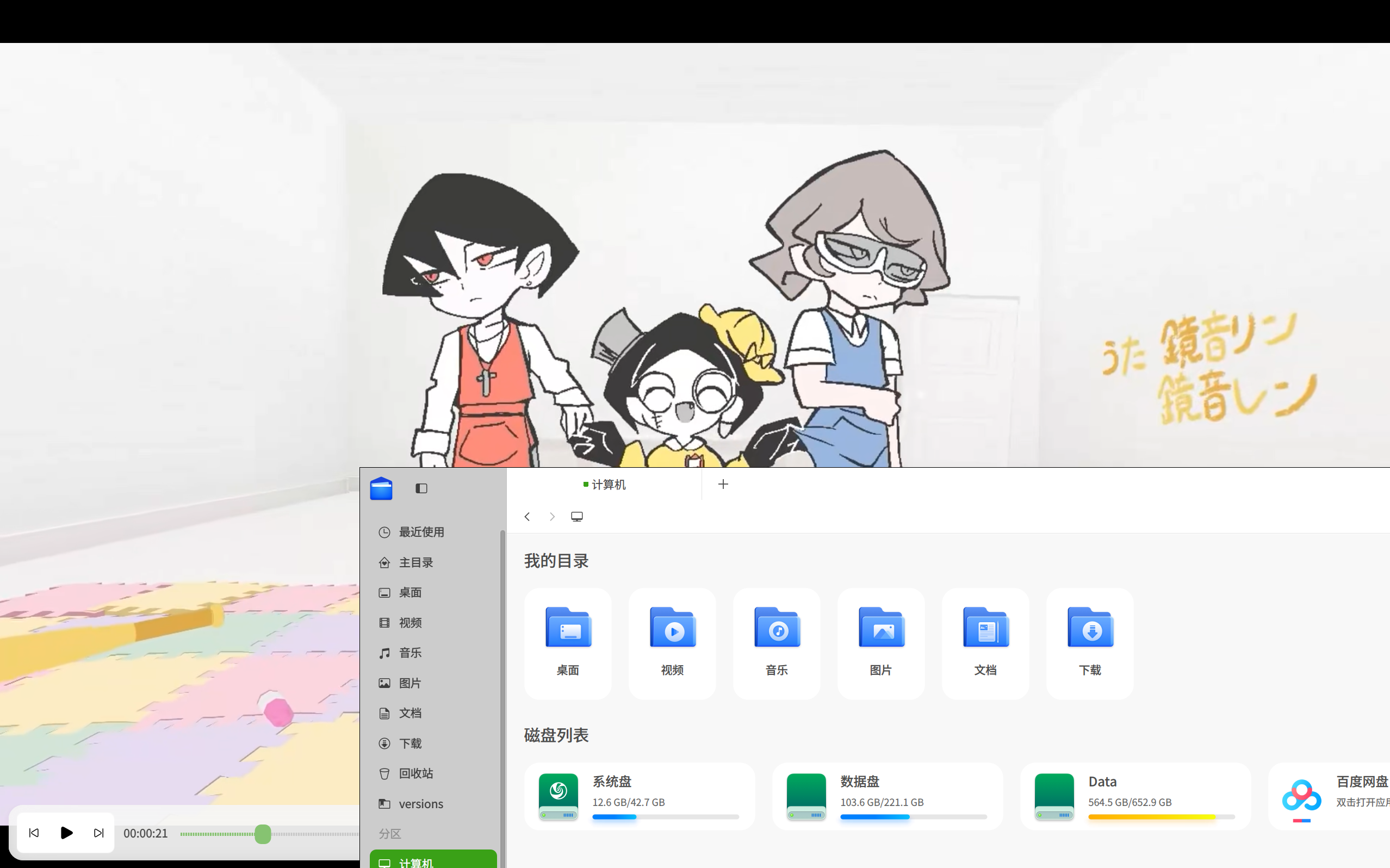Select 图片 in the sidebar
The height and width of the screenshot is (868, 1390).
pos(433,683)
